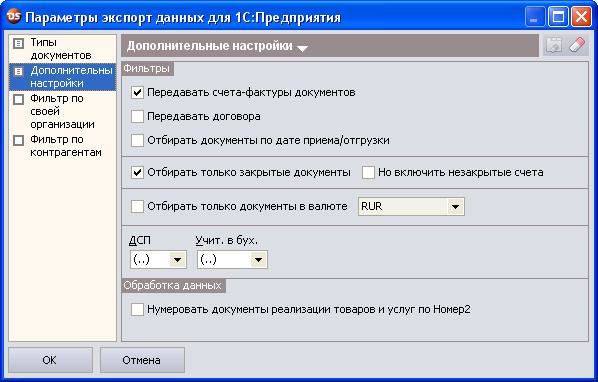Click the app logo in title bar
This screenshot has height=382, width=598.
point(14,16)
